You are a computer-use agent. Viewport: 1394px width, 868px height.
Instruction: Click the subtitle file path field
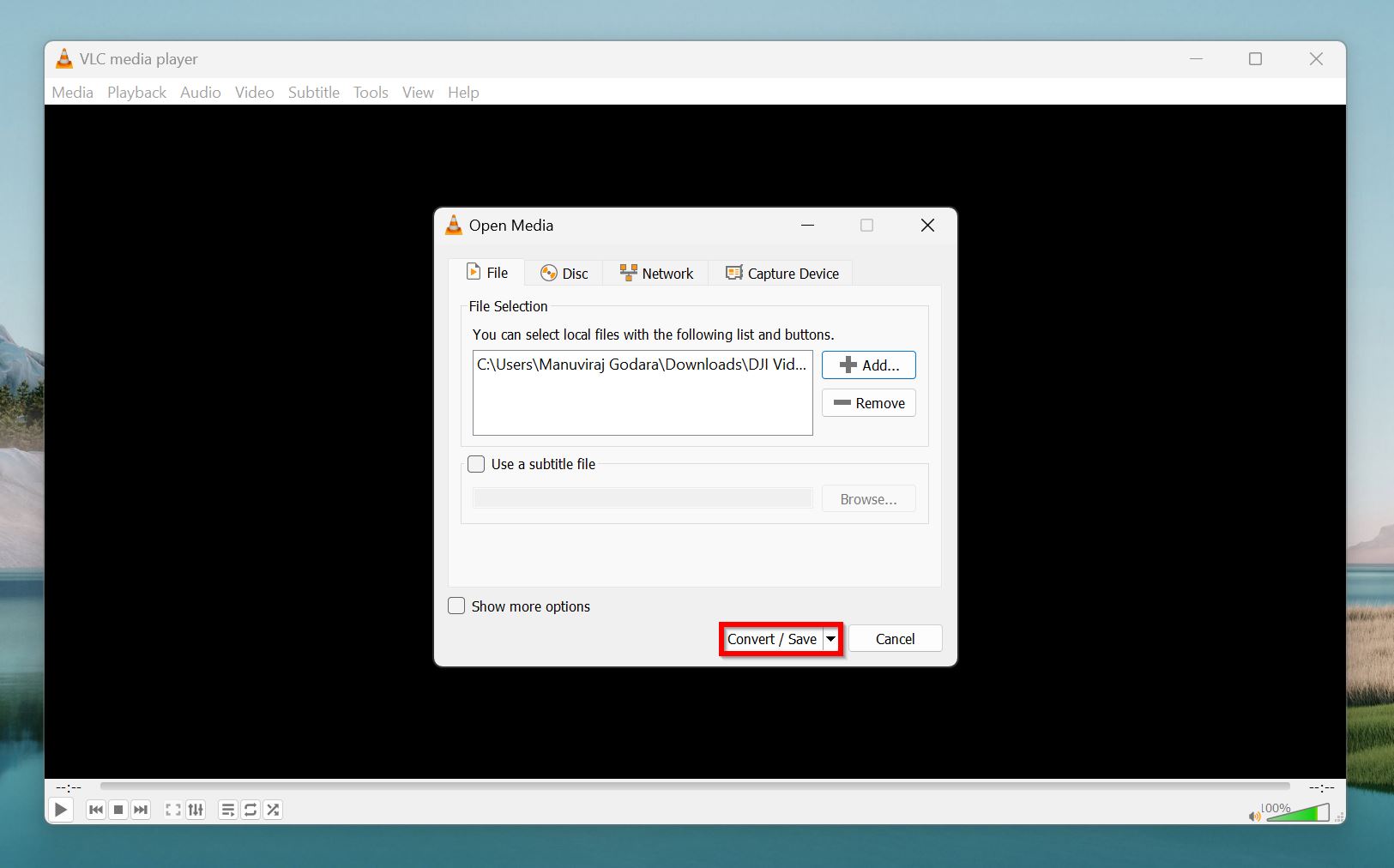[x=643, y=498]
